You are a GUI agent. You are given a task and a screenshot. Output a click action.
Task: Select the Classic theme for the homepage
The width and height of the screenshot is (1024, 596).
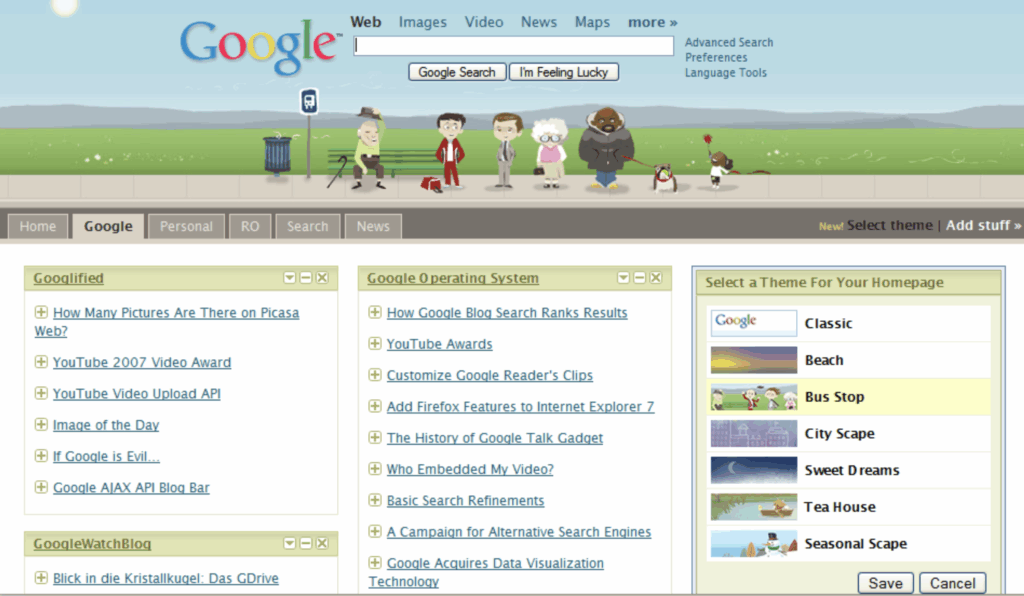[x=753, y=322]
